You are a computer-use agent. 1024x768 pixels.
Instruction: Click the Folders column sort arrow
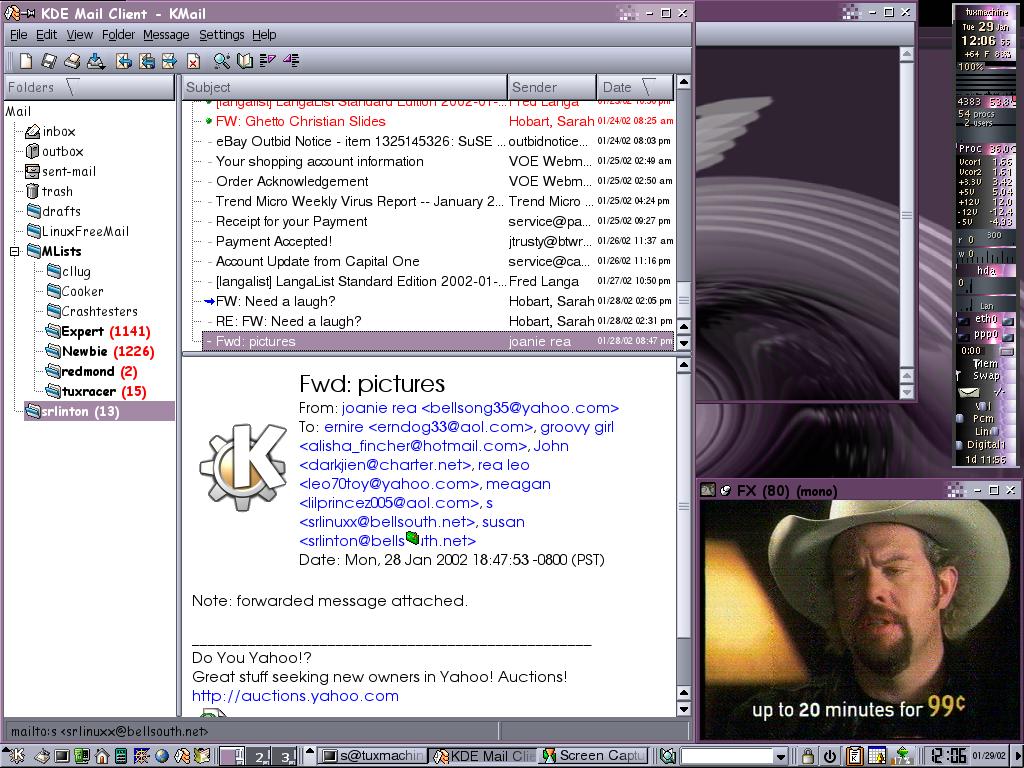pos(72,87)
